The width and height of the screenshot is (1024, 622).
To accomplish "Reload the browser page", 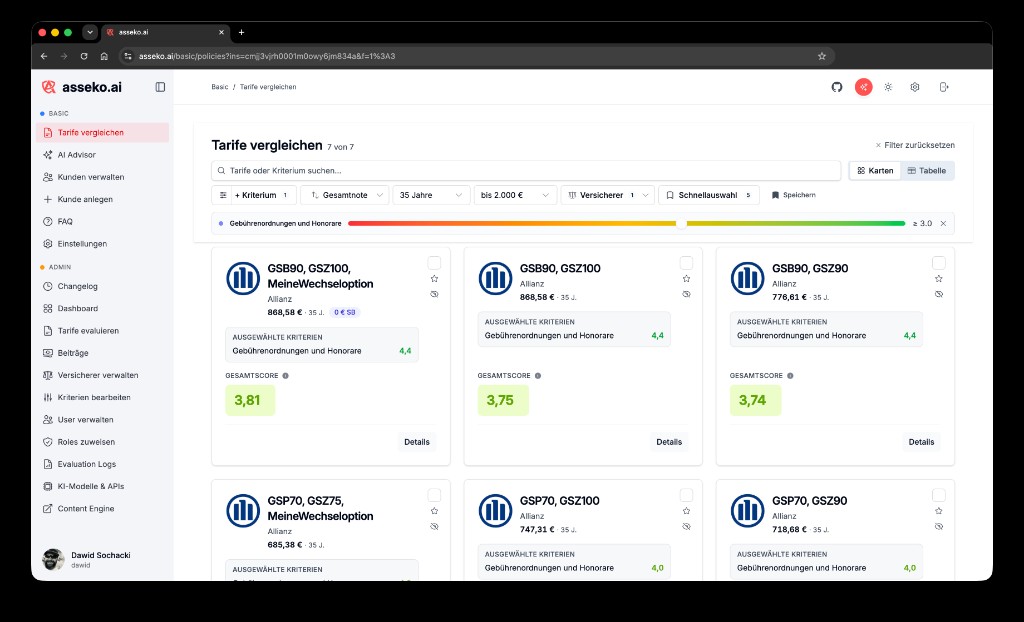I will [x=84, y=56].
